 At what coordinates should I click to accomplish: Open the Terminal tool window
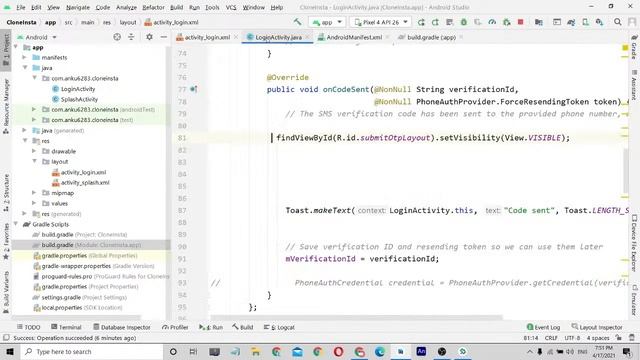[x=66, y=327]
